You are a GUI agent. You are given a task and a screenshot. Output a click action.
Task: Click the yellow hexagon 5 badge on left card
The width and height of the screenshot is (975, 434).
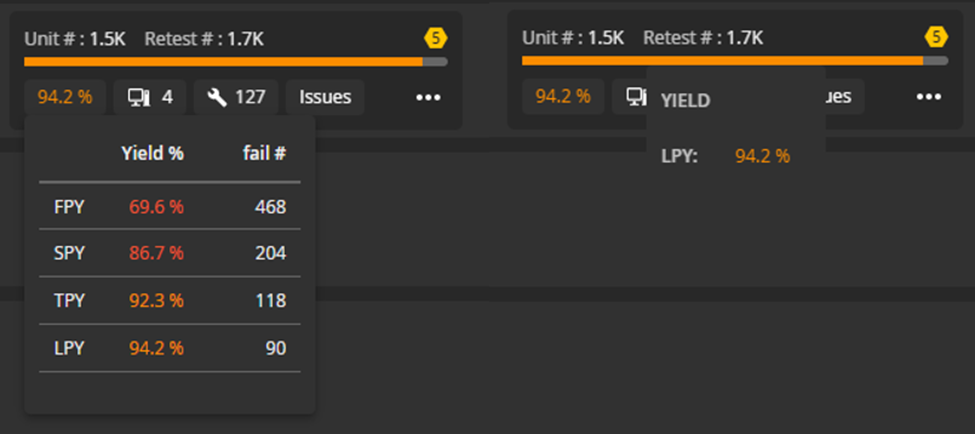pyautogui.click(x=436, y=39)
